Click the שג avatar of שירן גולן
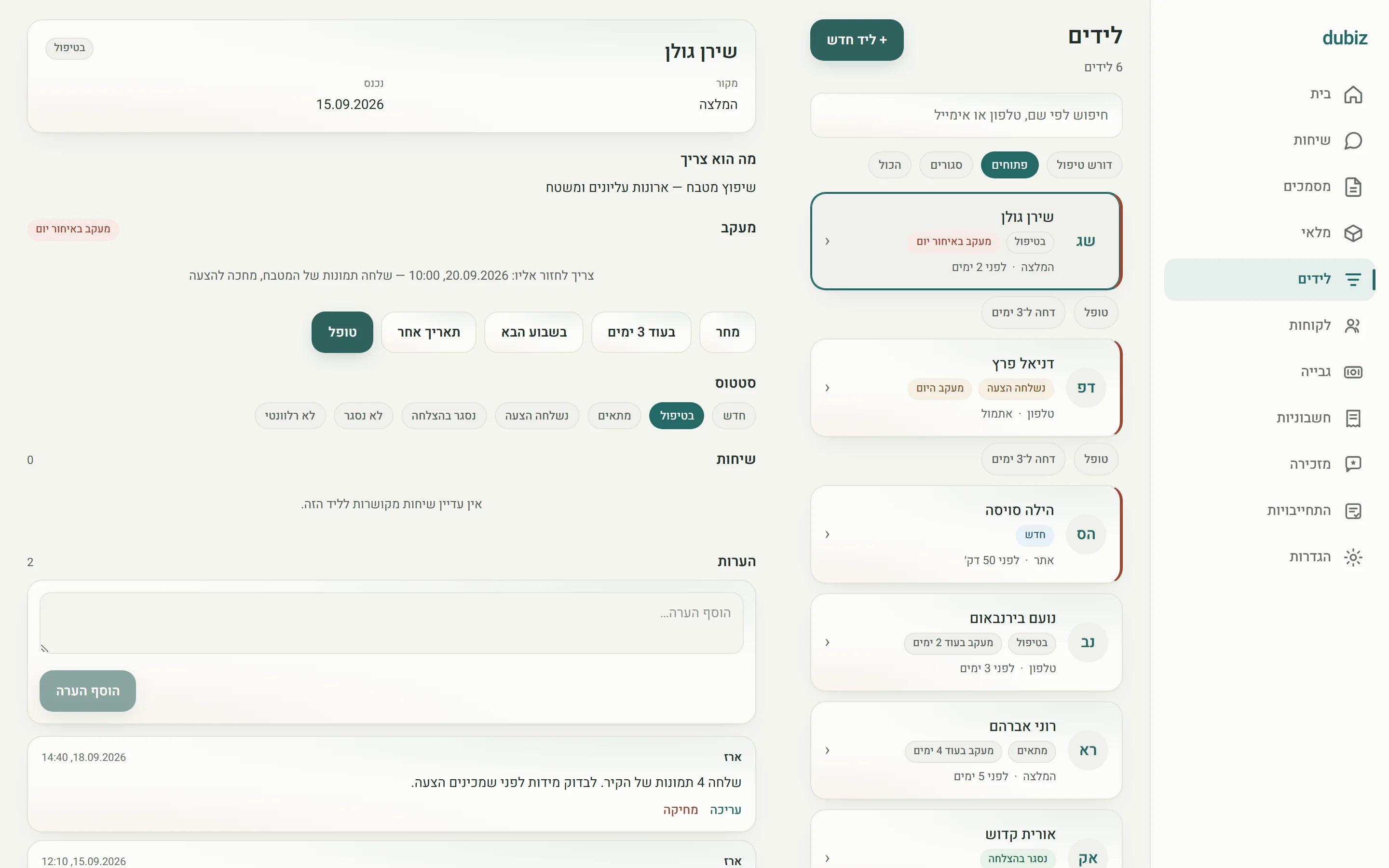The height and width of the screenshot is (868, 1389). coord(1085,241)
